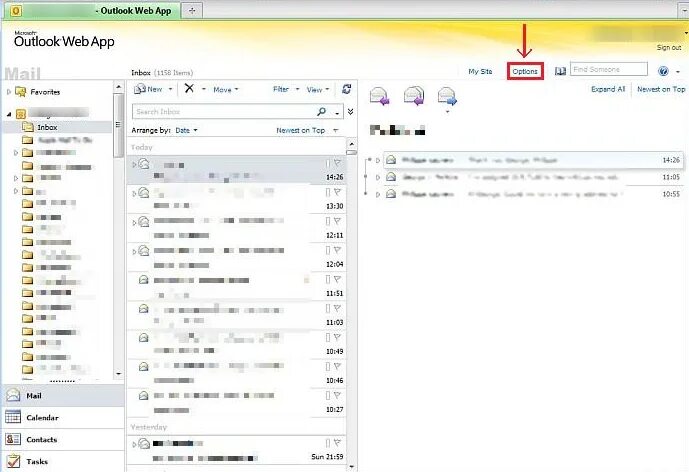Flag the 10:27 message
Screen dimensions: 689x472
[x=337, y=395]
